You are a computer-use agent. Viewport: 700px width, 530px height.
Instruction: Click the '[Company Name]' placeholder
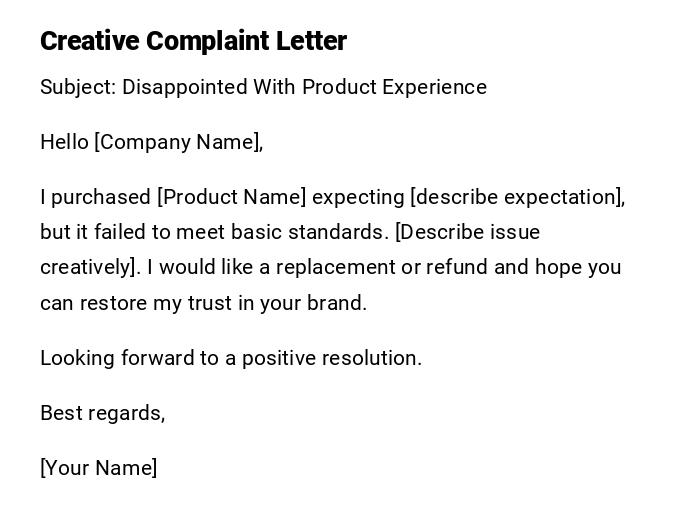[178, 142]
